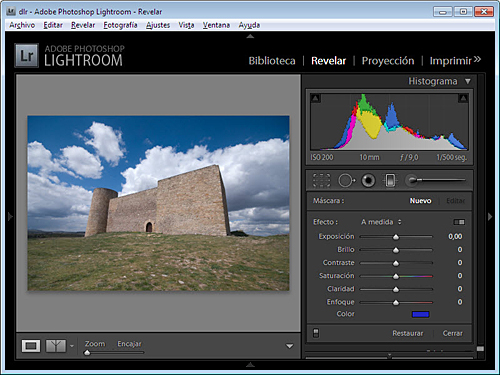Expand the bottom filmstrip panel
The image size is (500, 375).
[x=250, y=365]
